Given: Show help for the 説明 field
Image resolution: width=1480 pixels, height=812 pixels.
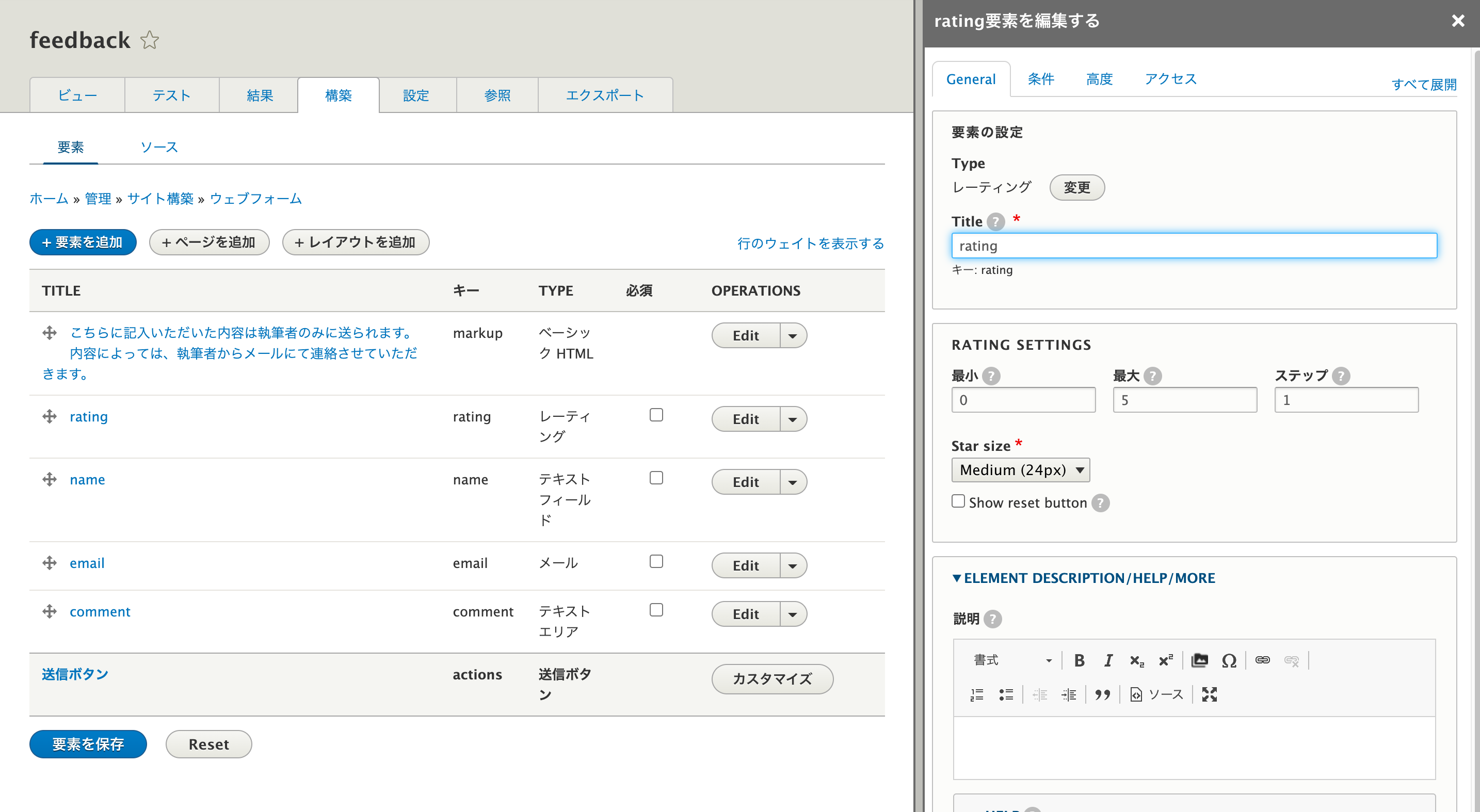Looking at the screenshot, I should (x=992, y=619).
